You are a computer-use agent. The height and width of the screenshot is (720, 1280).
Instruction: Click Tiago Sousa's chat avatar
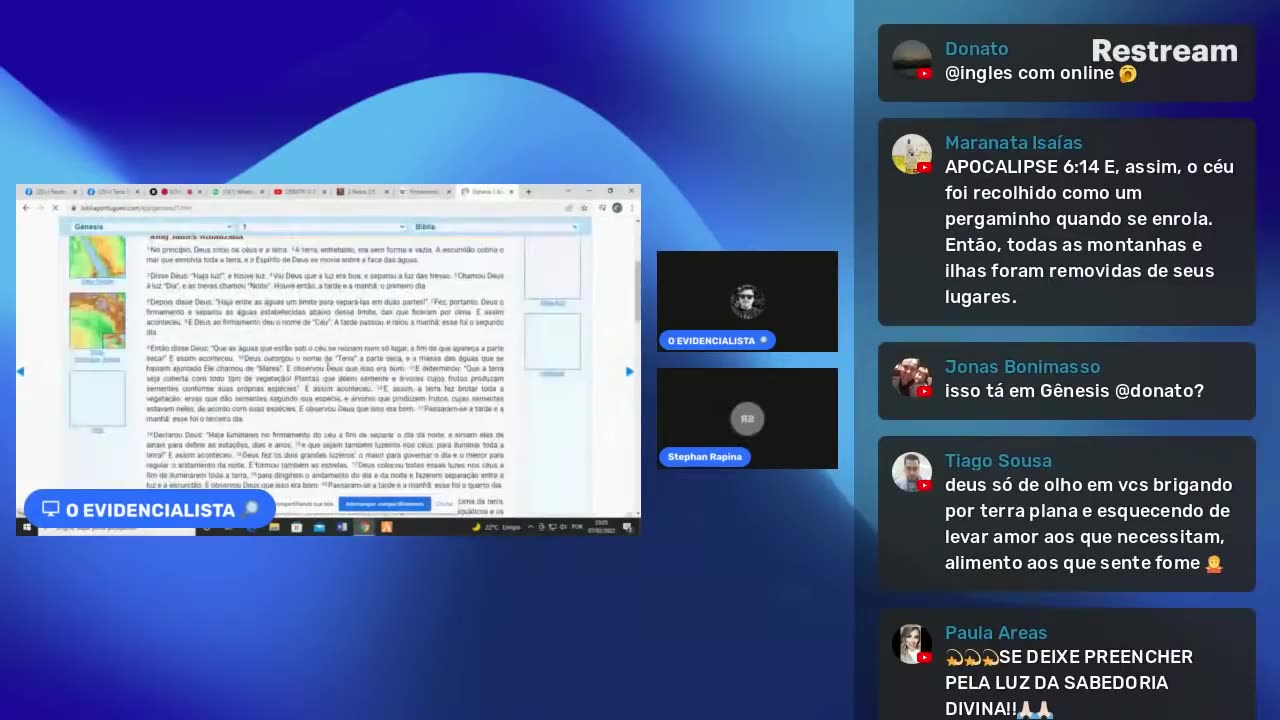pos(912,472)
